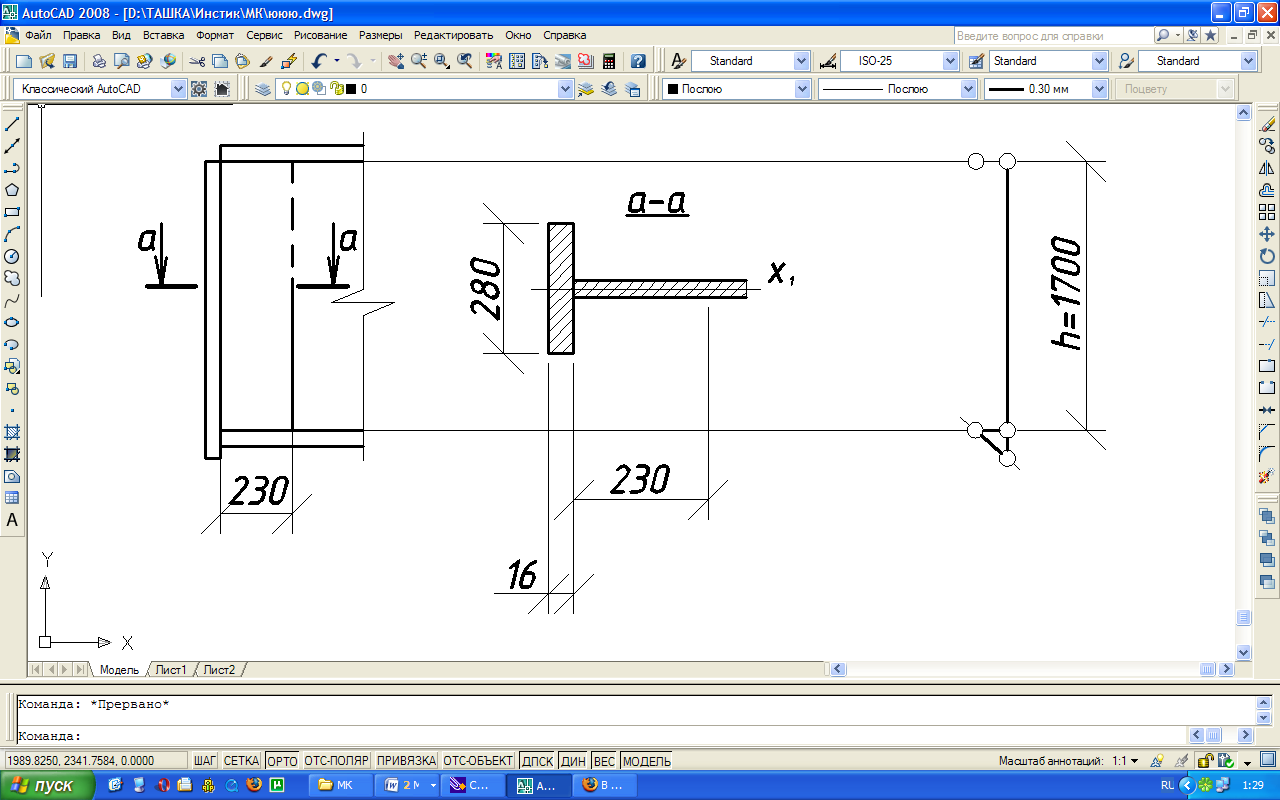This screenshot has height=800, width=1280.
Task: Click the Save drawing icon
Action: pyautogui.click(x=70, y=61)
